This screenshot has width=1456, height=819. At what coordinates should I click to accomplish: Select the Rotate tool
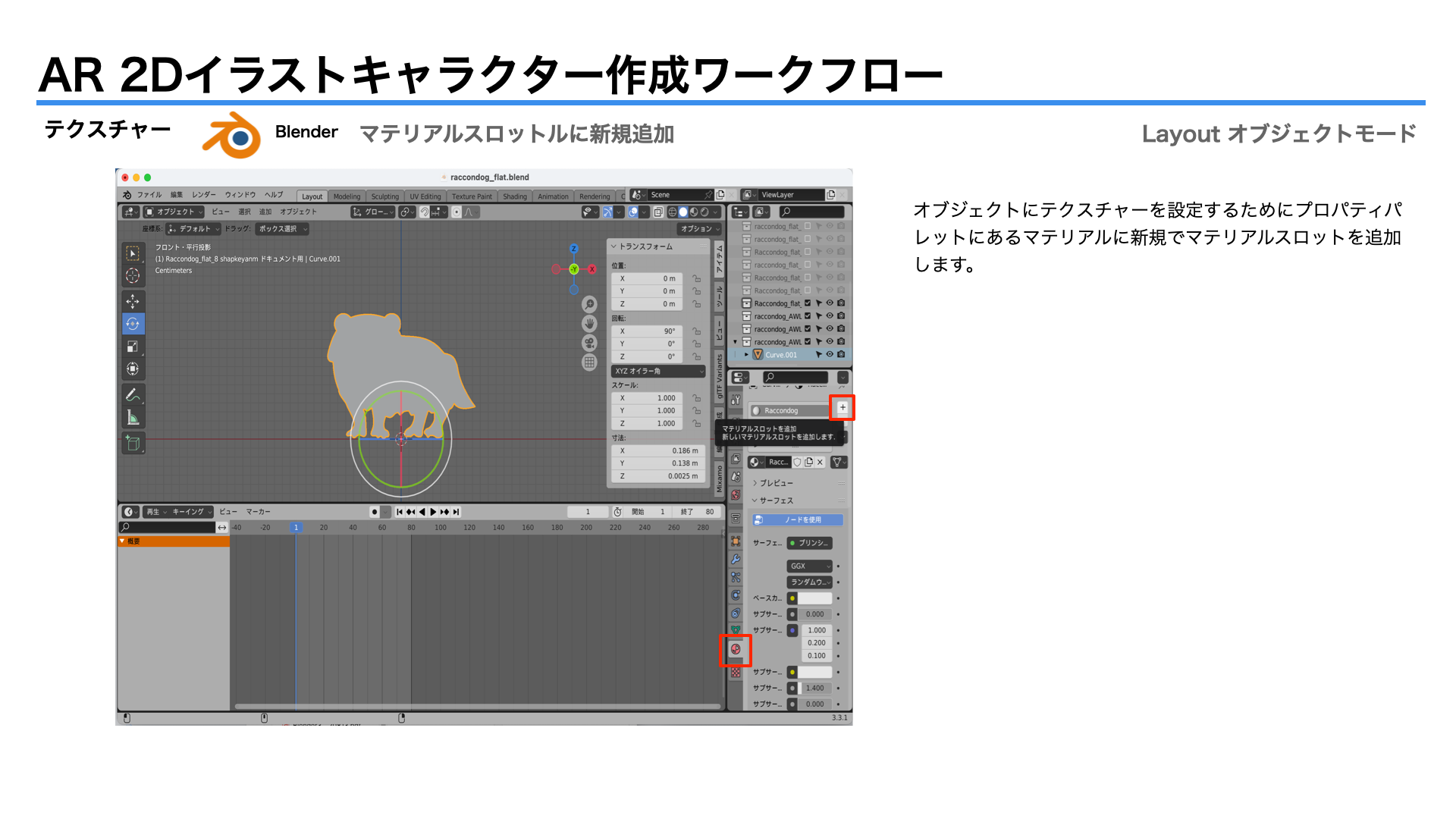[133, 324]
